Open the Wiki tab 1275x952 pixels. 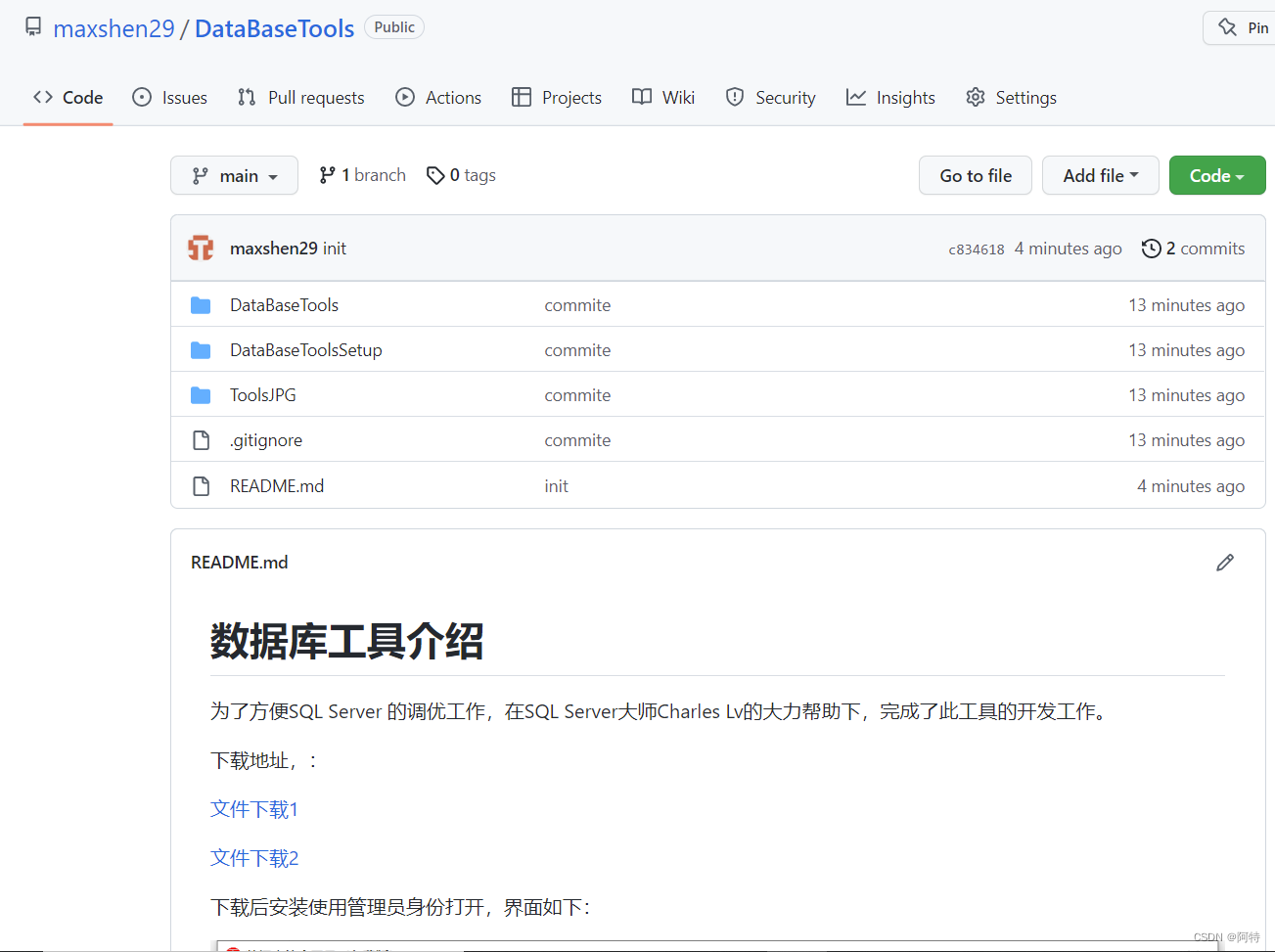(663, 97)
